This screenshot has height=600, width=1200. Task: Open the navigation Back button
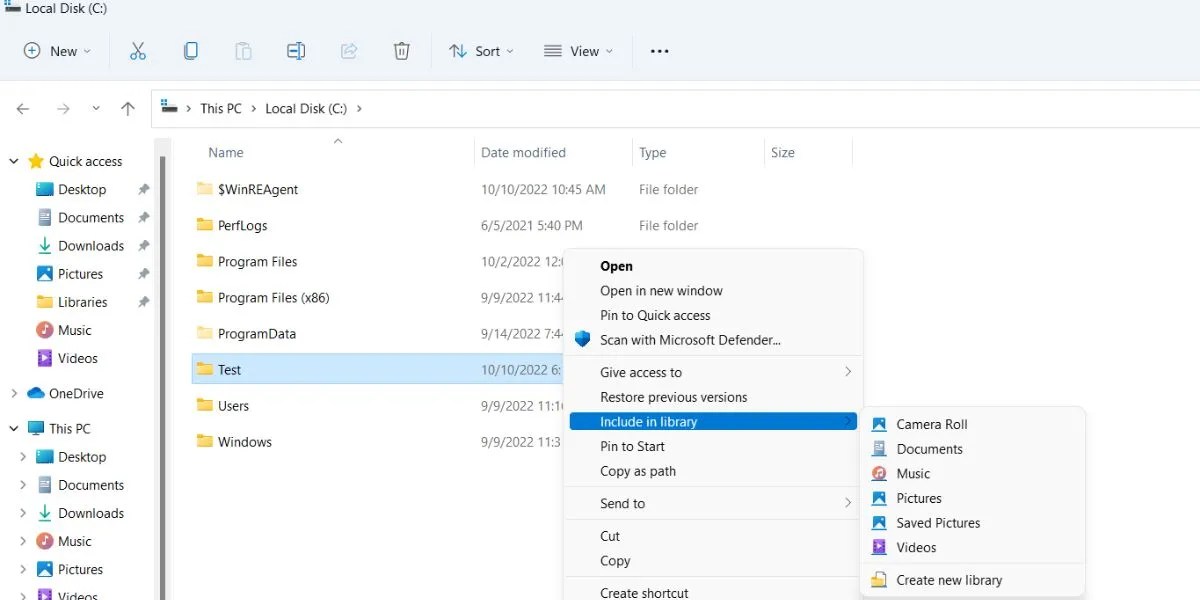tap(22, 108)
